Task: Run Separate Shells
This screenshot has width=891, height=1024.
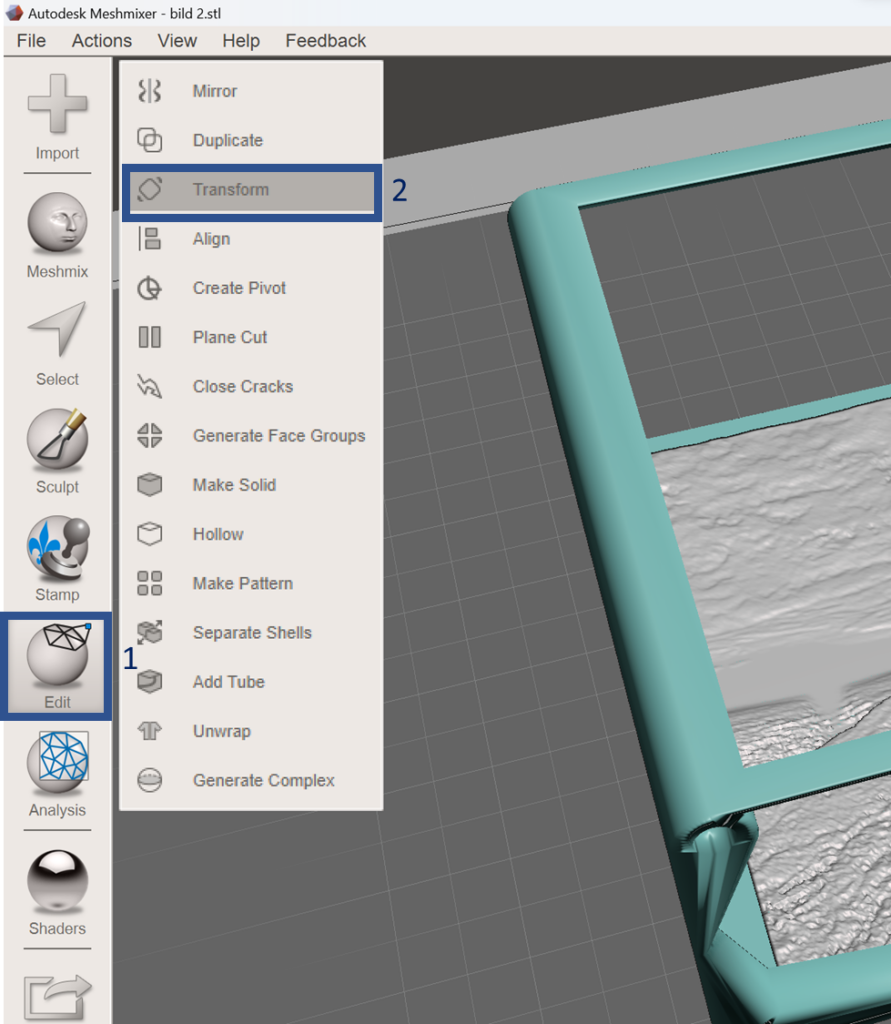Action: tap(251, 633)
